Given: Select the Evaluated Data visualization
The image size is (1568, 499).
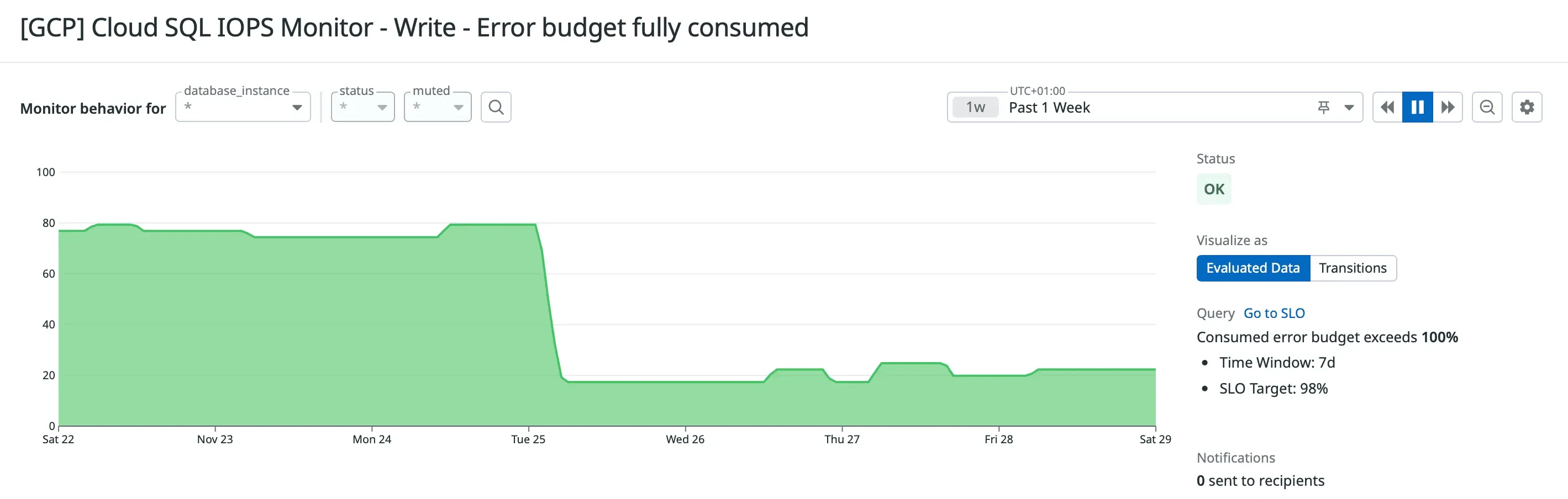Looking at the screenshot, I should coord(1253,267).
